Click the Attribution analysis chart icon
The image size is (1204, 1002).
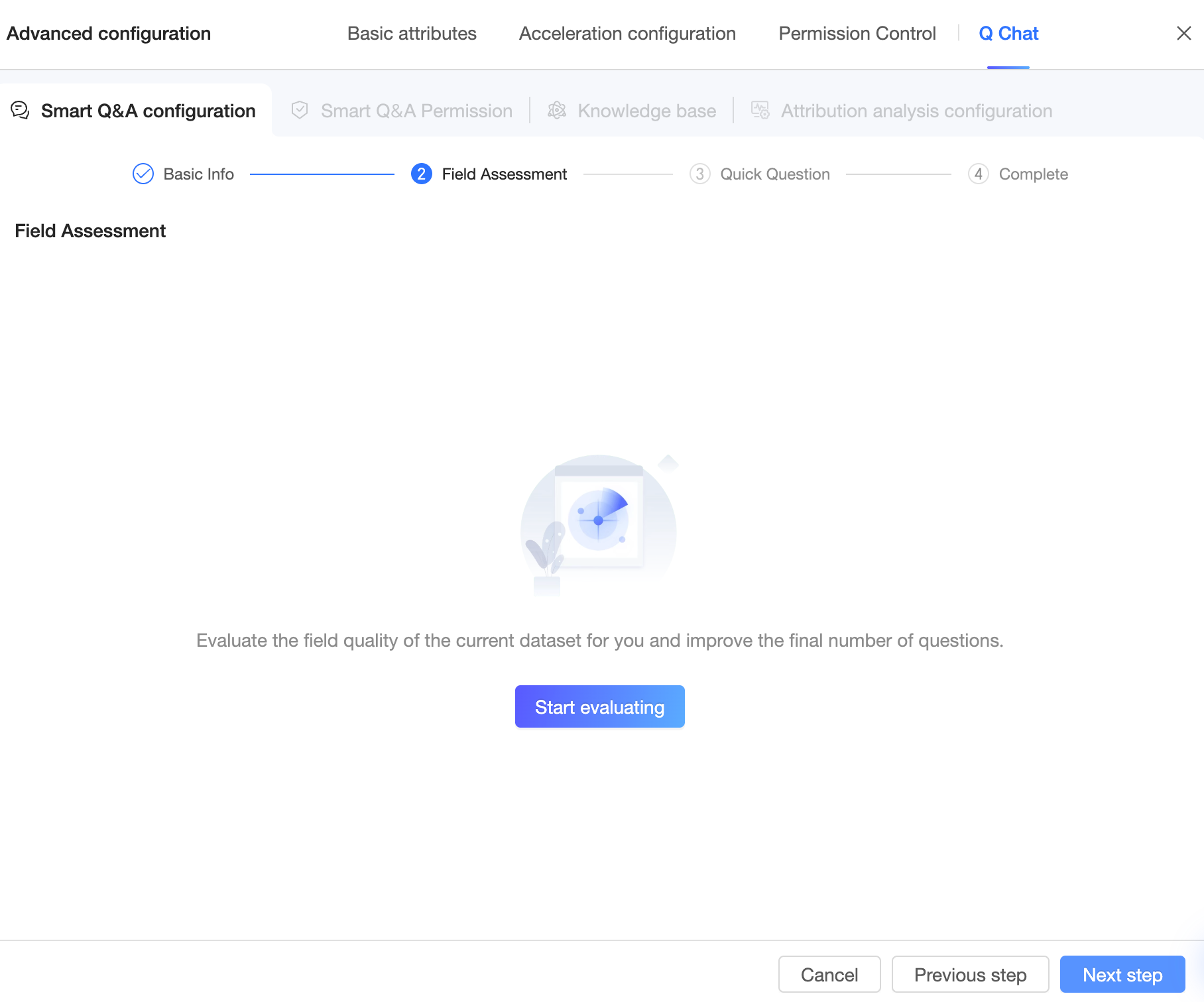760,110
